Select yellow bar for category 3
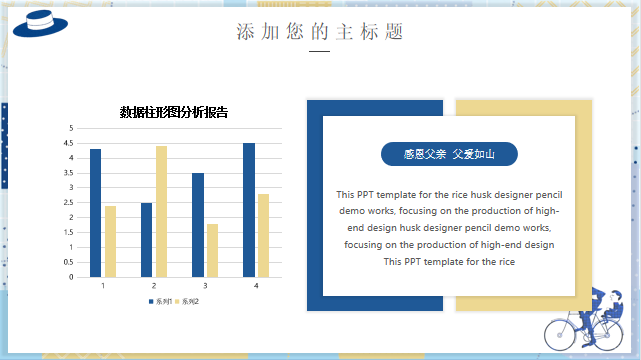The width and height of the screenshot is (641, 360). click(x=213, y=250)
